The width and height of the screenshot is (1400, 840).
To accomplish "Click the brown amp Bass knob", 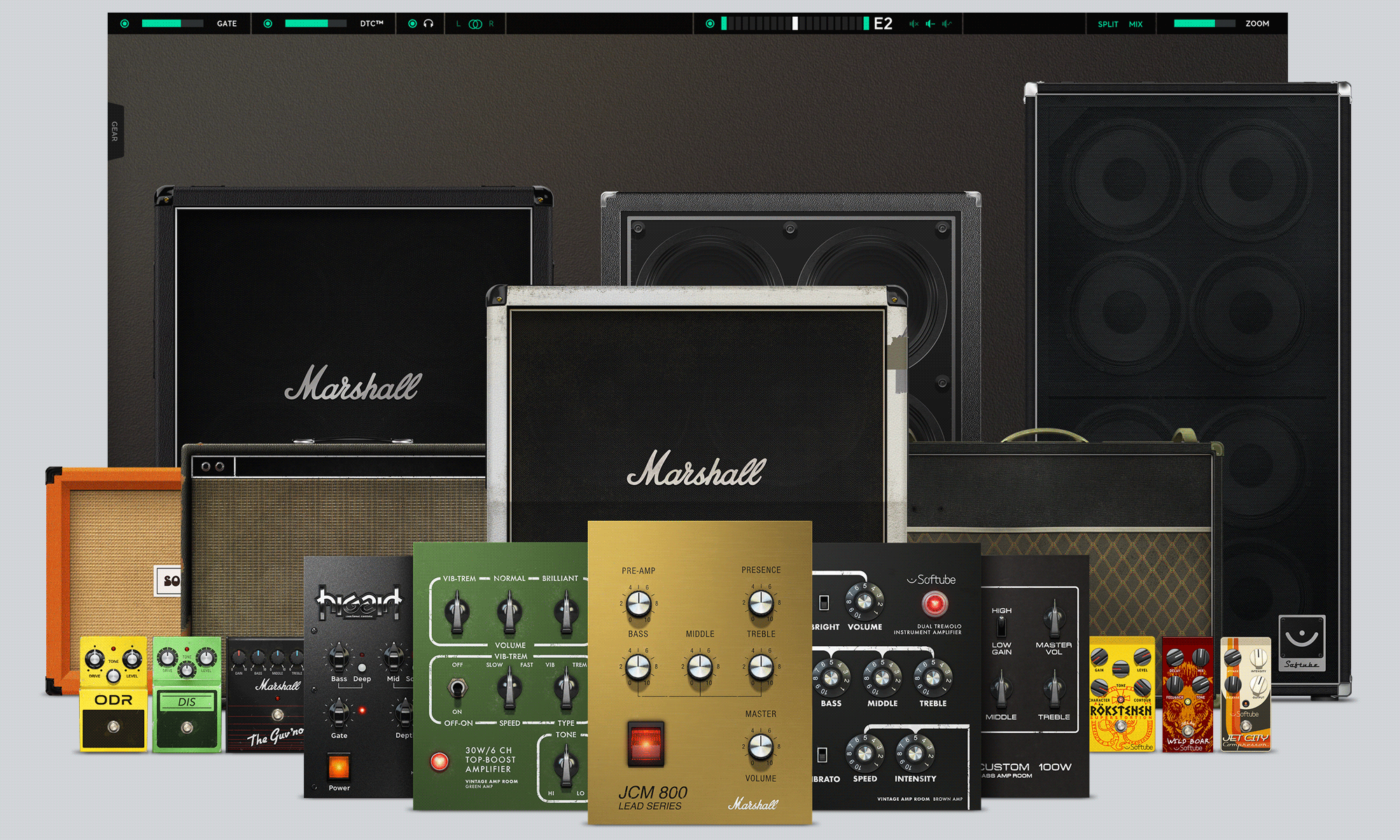I will 831,678.
